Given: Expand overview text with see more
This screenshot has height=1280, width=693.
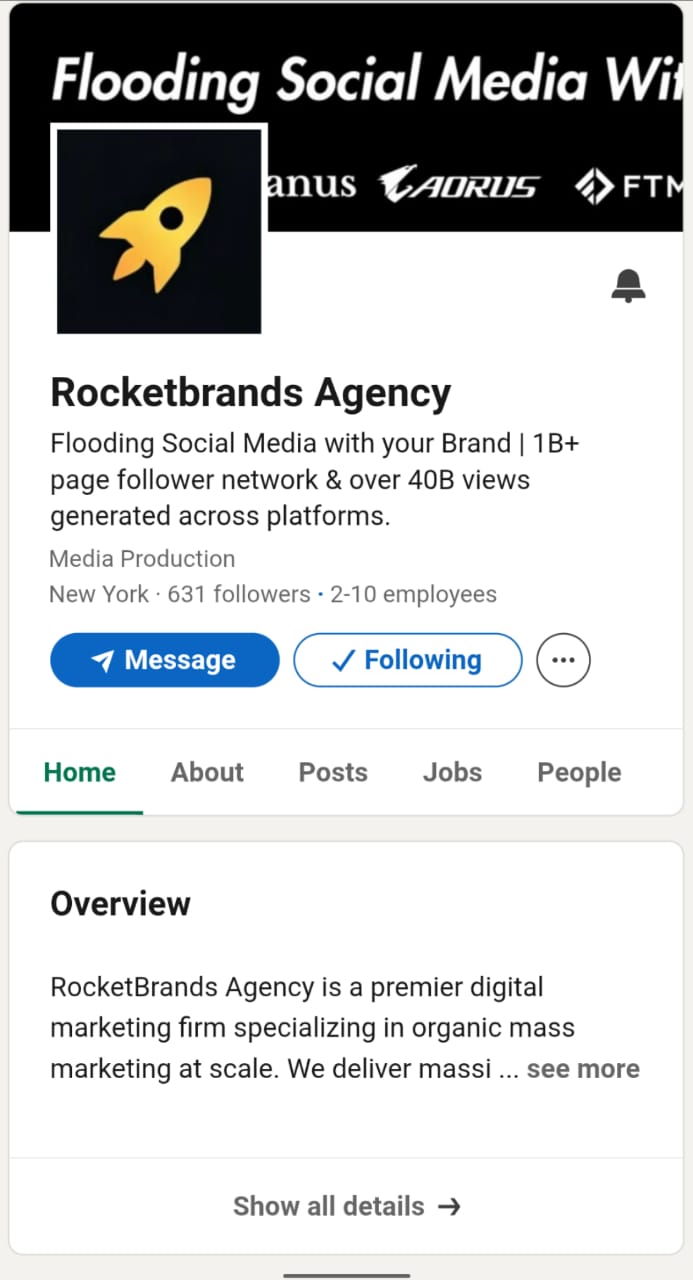Looking at the screenshot, I should (583, 1069).
